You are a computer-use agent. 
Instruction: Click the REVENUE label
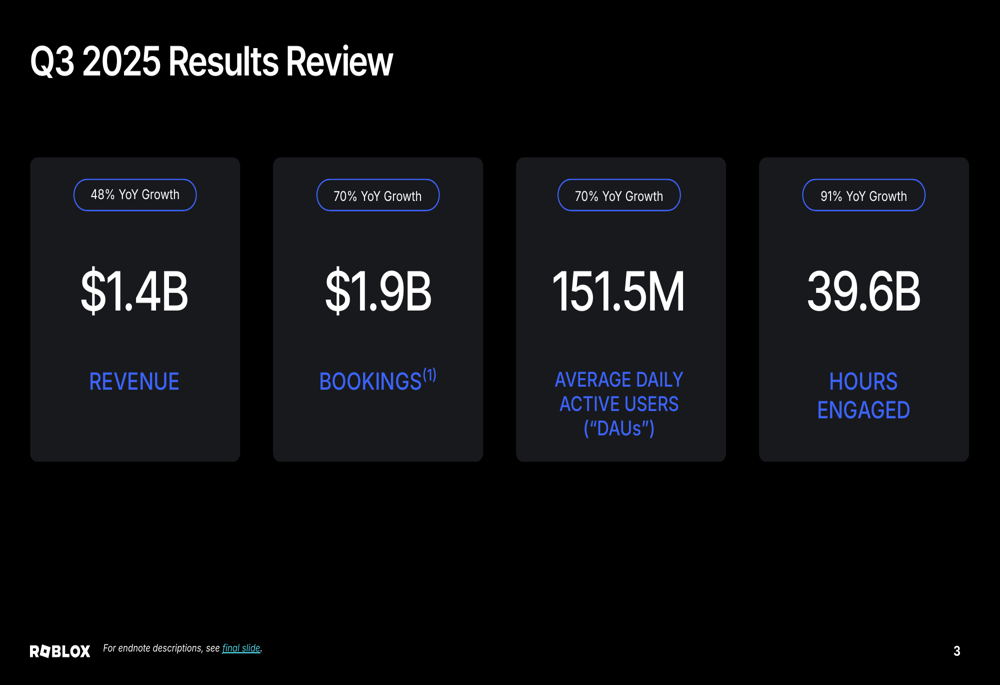134,382
